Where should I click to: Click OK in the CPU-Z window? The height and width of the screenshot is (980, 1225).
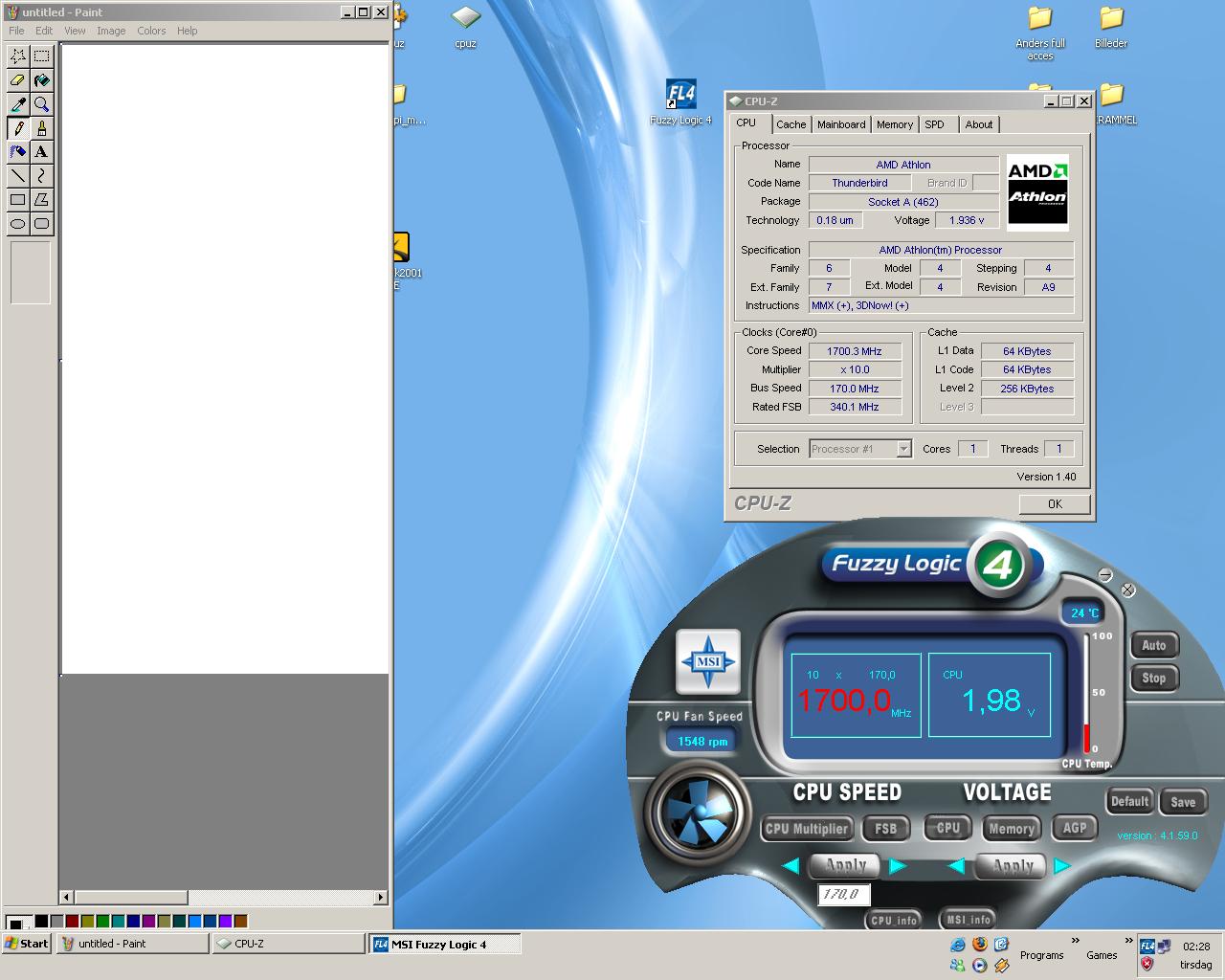coord(1055,504)
